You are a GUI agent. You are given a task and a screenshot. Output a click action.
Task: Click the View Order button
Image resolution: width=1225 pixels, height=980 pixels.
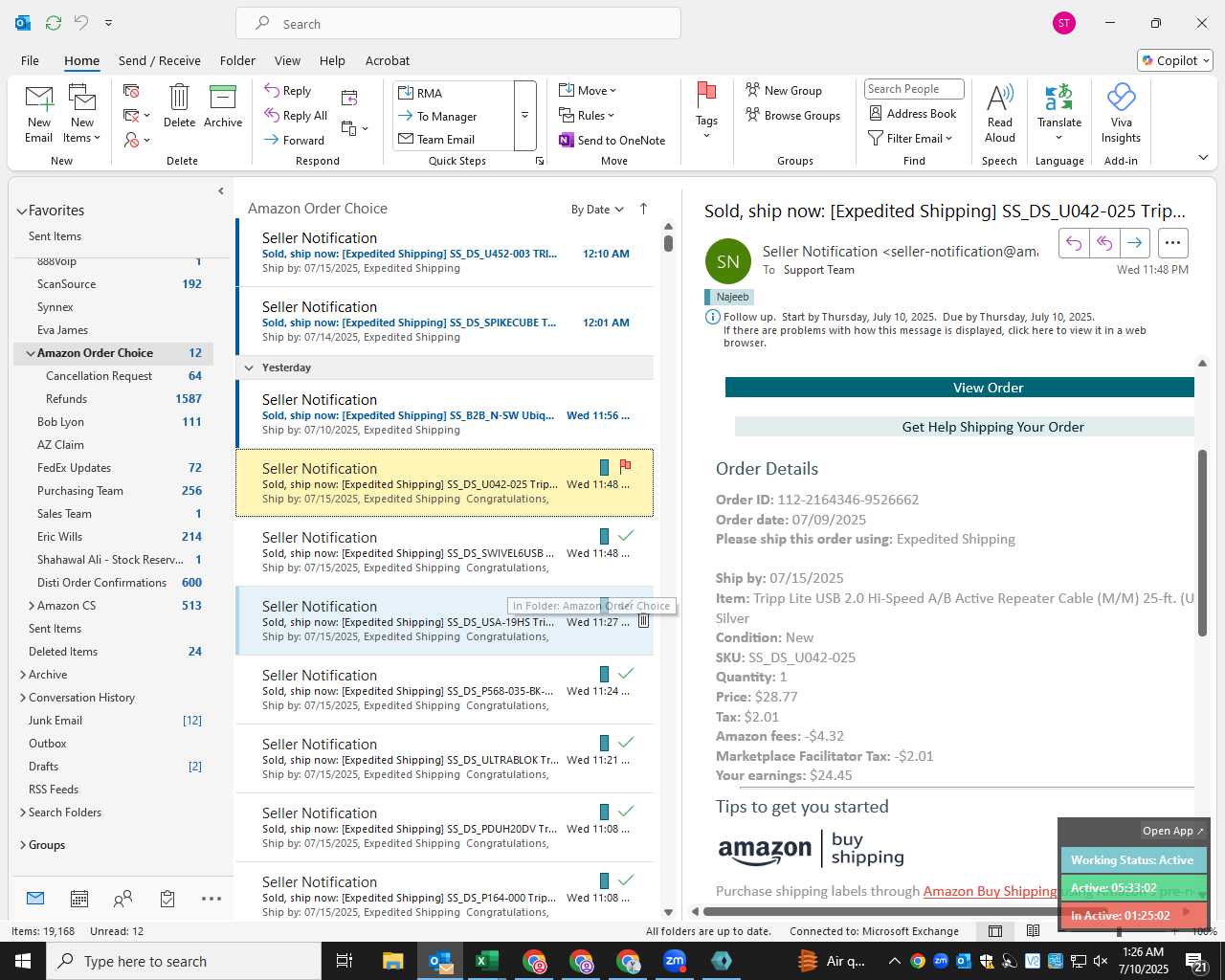[960, 388]
